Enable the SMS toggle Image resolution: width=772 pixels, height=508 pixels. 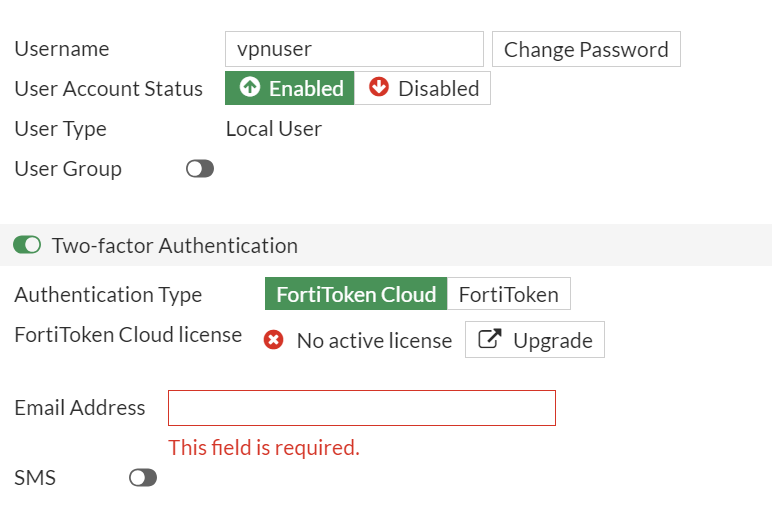point(143,478)
